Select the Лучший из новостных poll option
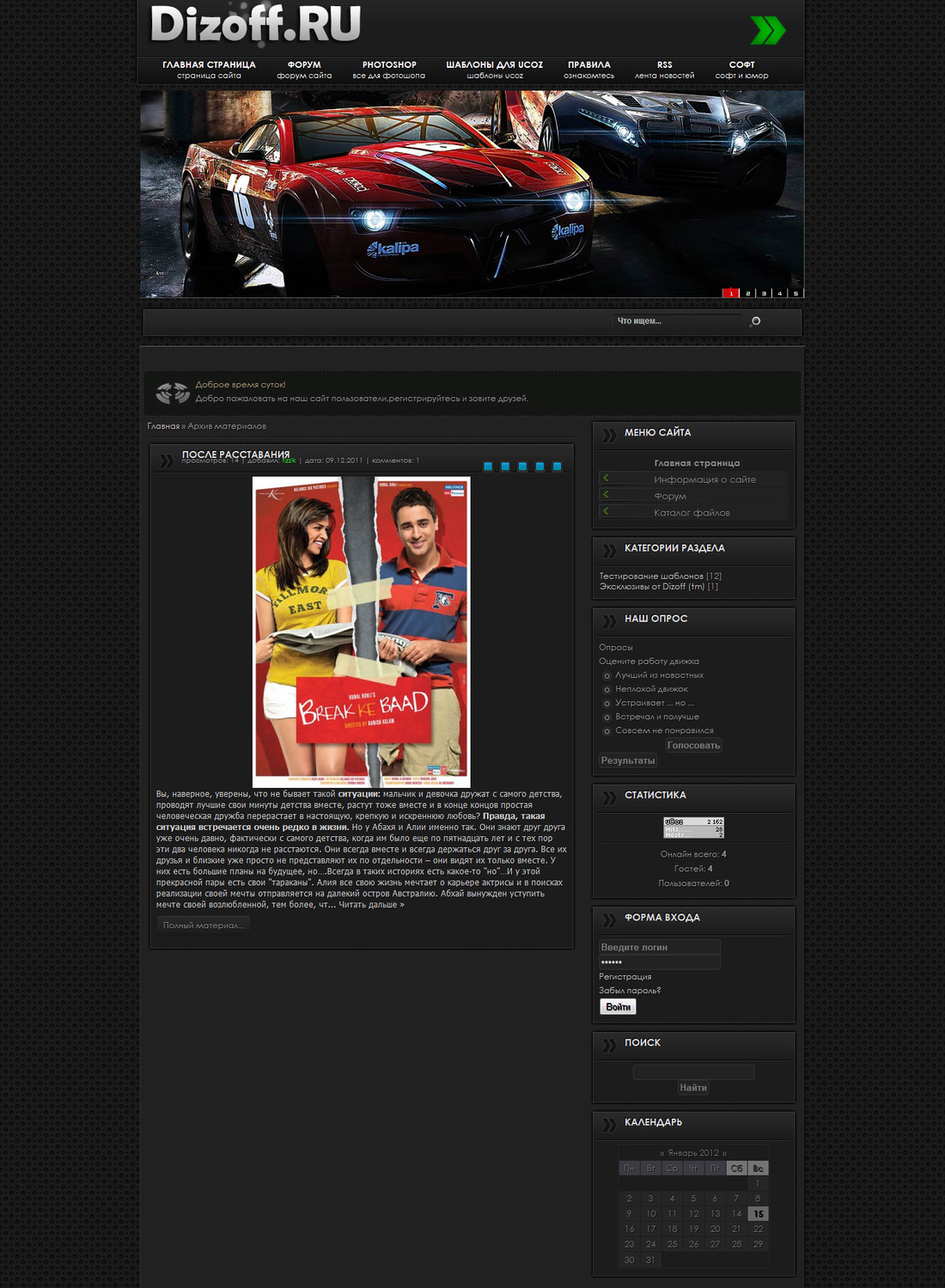945x1288 pixels. pyautogui.click(x=609, y=675)
